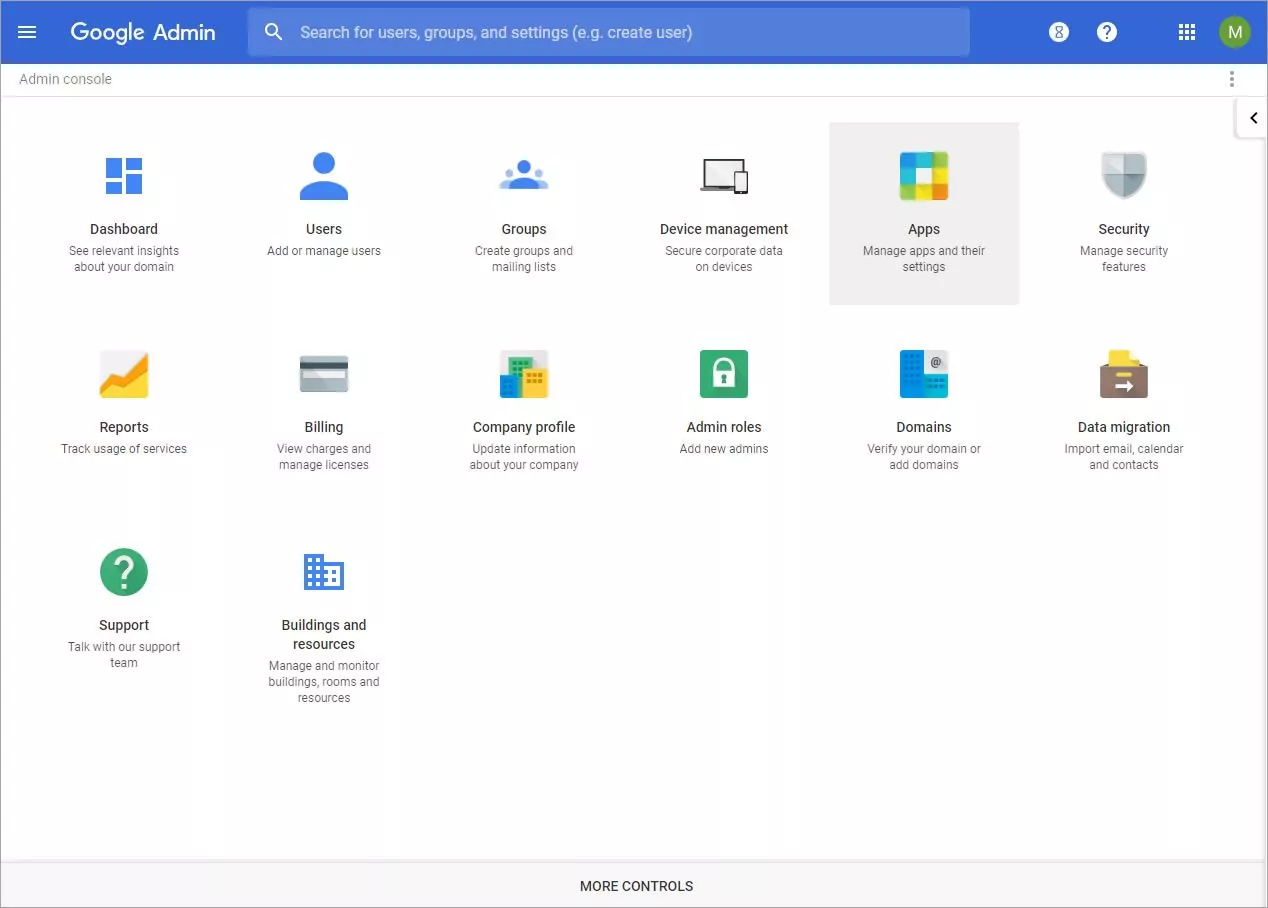Click the search magnifier icon
1268x908 pixels.
(x=274, y=32)
